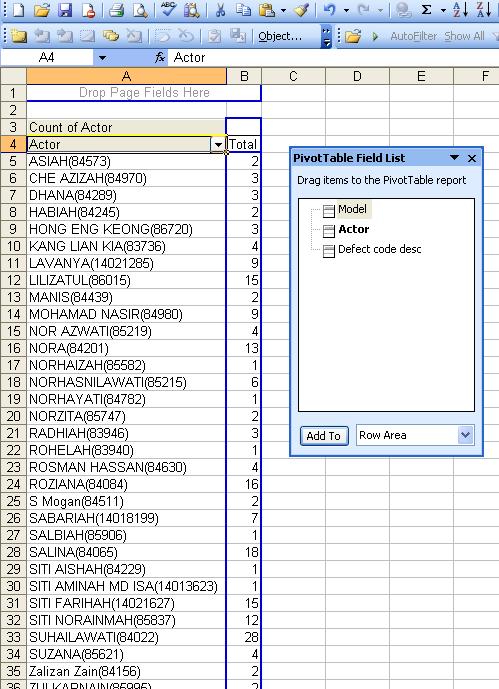
Task: Click the AutoFilter toolbar button
Action: click(413, 36)
